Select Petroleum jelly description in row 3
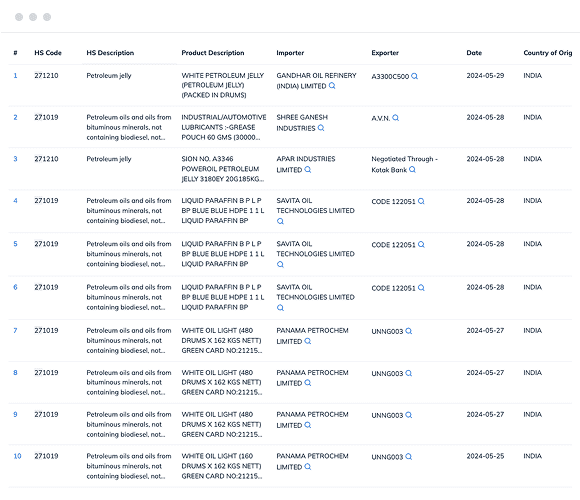The image size is (580, 500). point(109,159)
